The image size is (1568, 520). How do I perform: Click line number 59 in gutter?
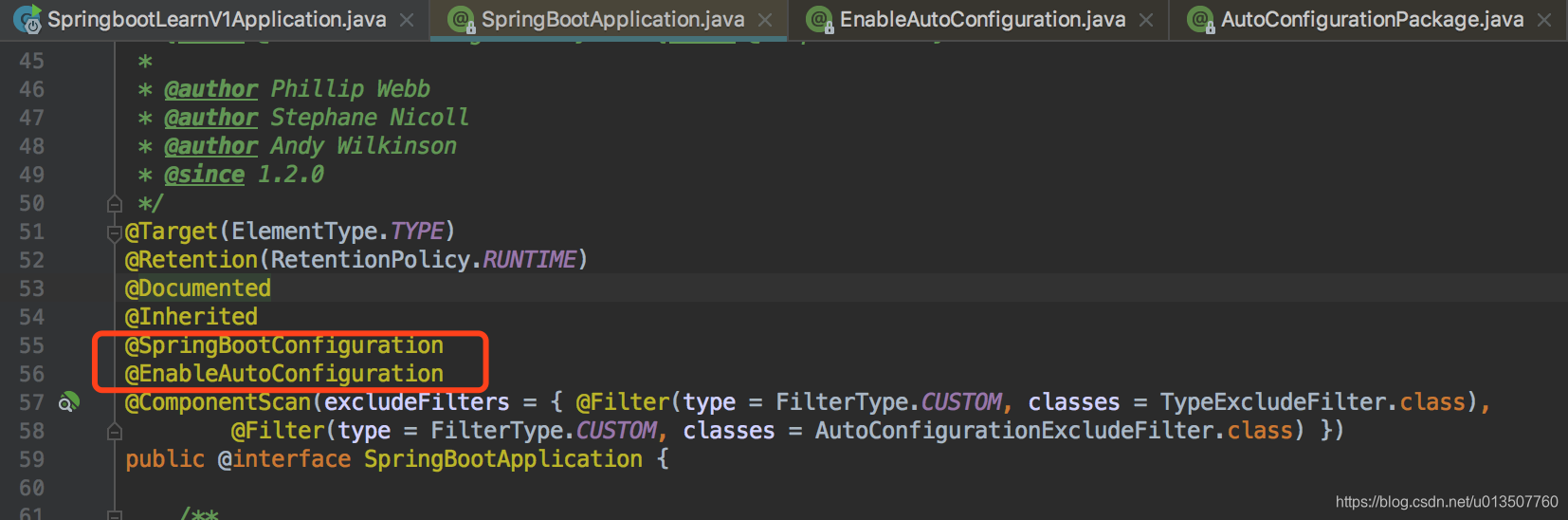31,459
